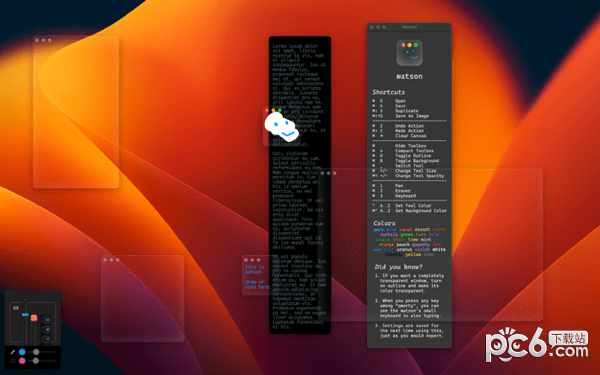The image size is (600, 375).
Task: Click the "Compact Toolbox" shortcut row
Action: tap(403, 151)
